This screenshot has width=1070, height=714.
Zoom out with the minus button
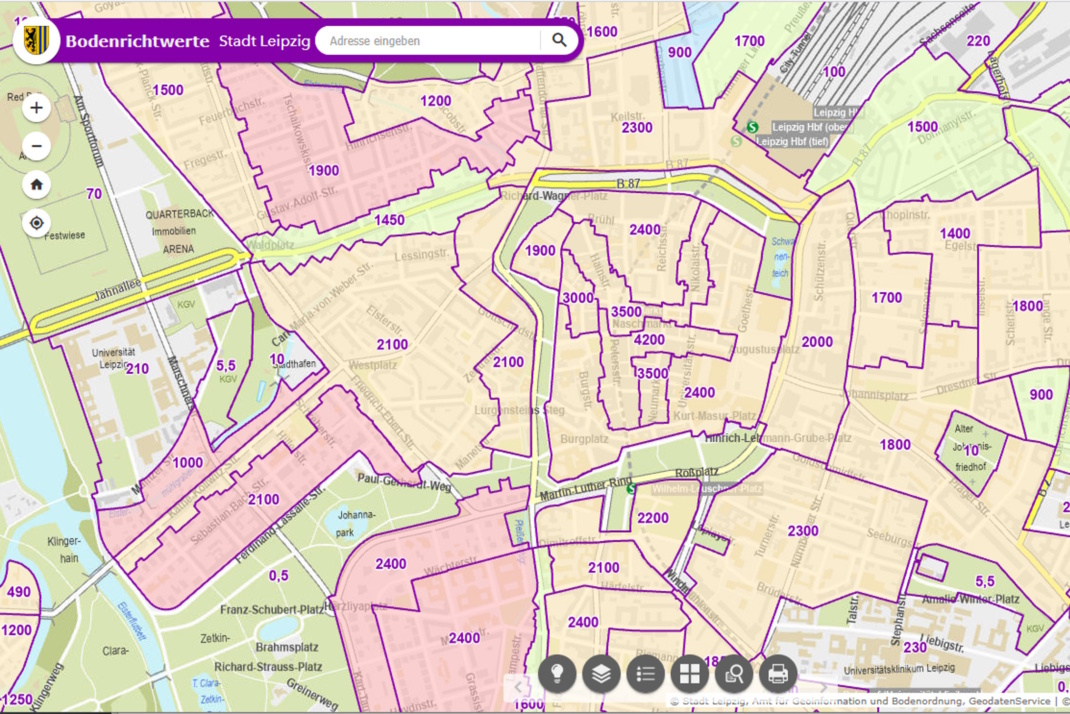[37, 146]
